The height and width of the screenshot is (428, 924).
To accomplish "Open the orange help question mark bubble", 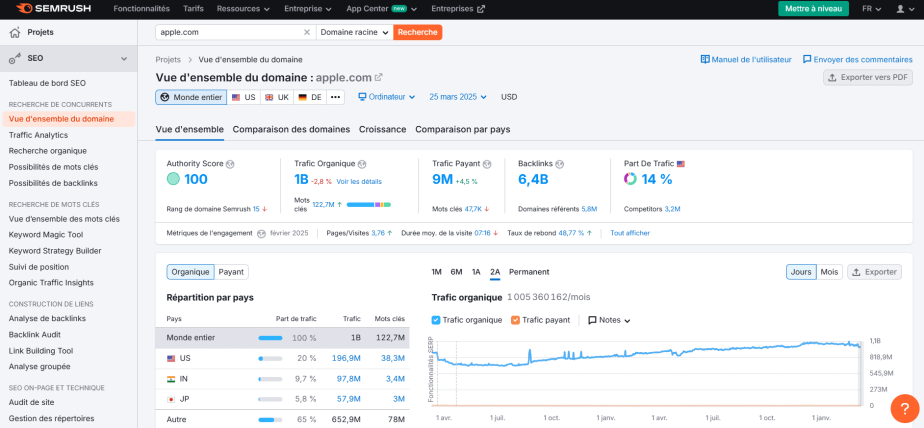I will pos(905,407).
